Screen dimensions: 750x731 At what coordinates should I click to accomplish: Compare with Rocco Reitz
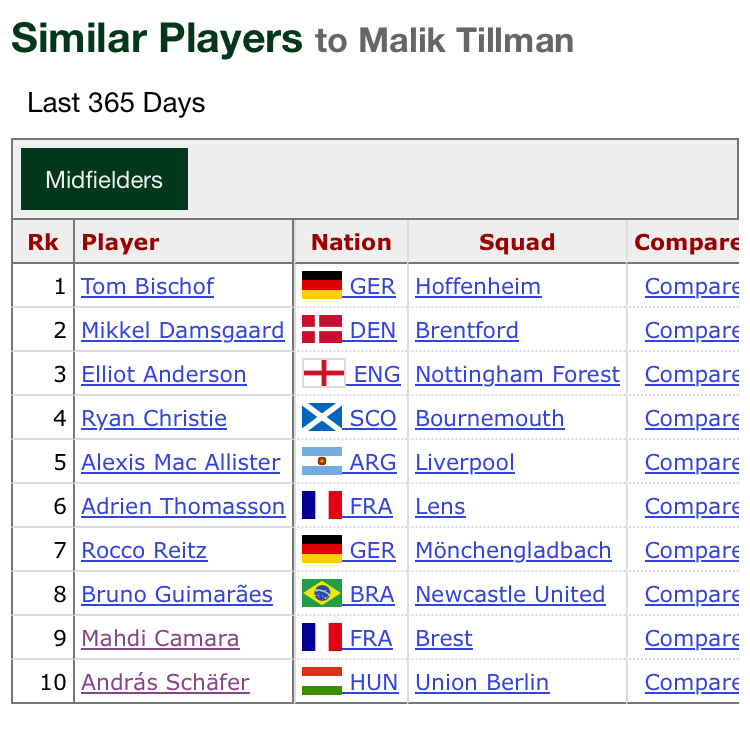coord(692,551)
